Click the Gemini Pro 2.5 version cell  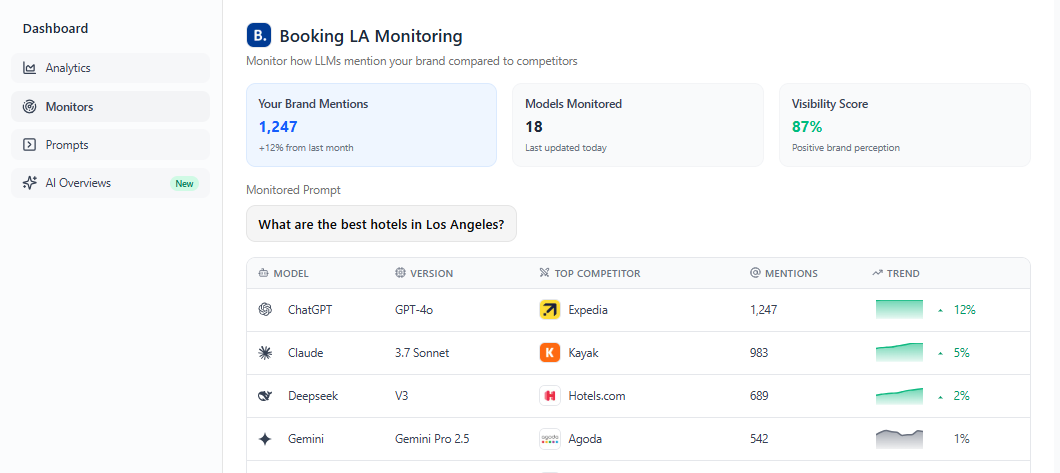click(432, 439)
